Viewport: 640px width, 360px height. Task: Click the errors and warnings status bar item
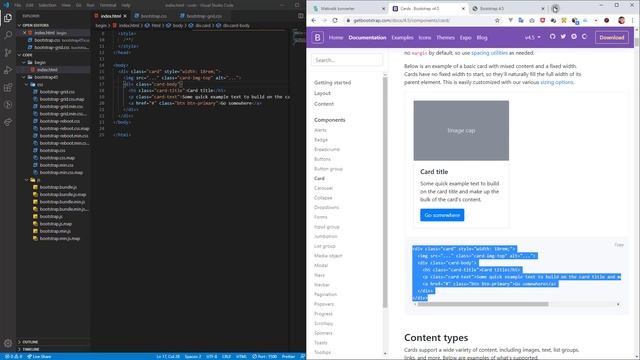(13, 357)
